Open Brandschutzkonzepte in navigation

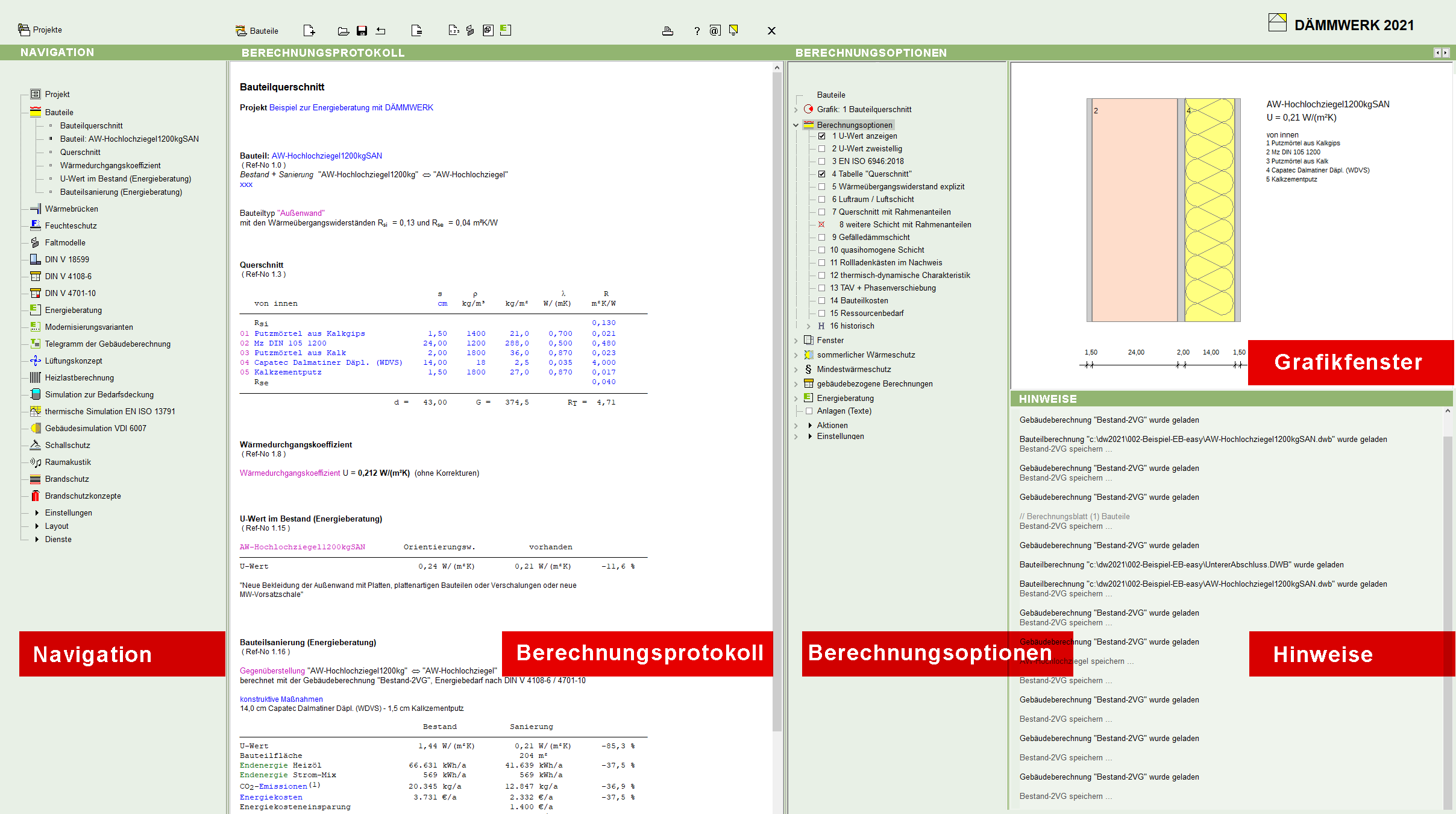83,496
